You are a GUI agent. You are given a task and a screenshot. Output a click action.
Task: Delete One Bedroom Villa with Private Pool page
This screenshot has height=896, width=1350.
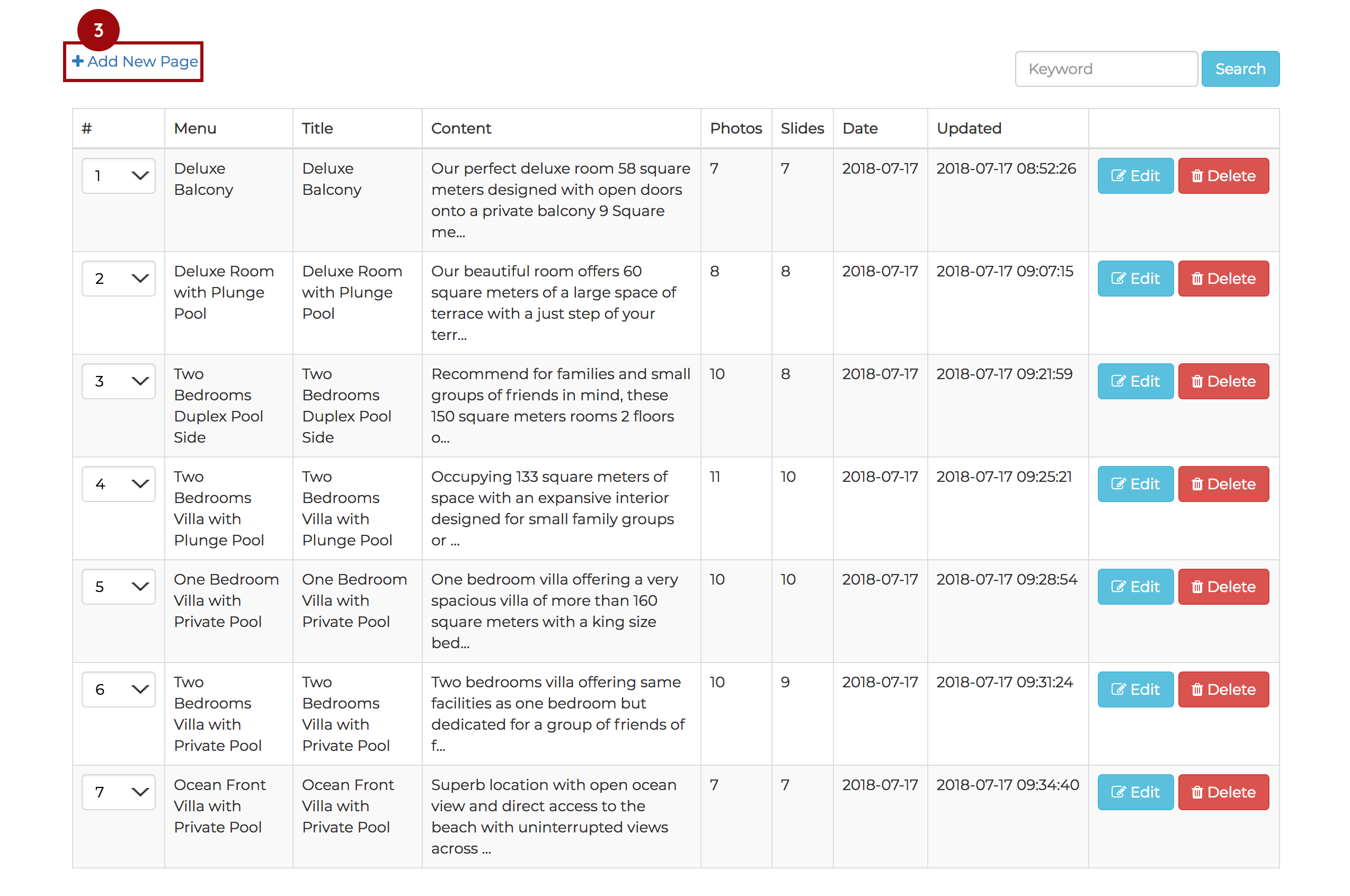(x=1223, y=587)
